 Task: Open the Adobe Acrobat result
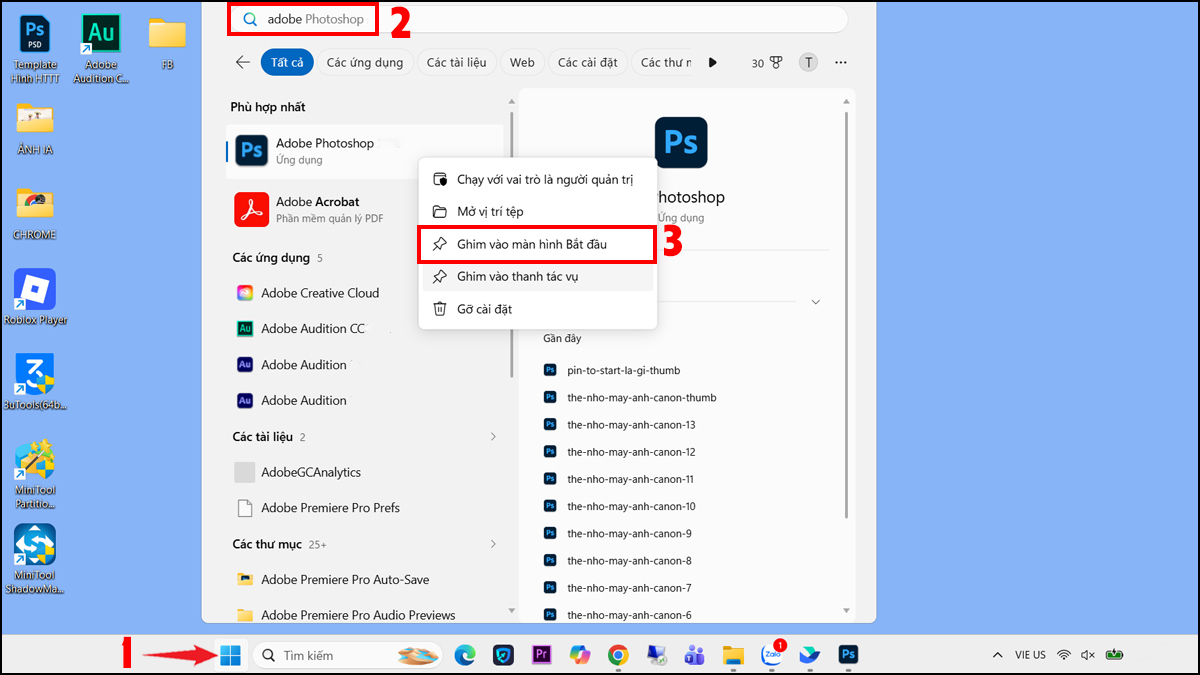click(365, 210)
